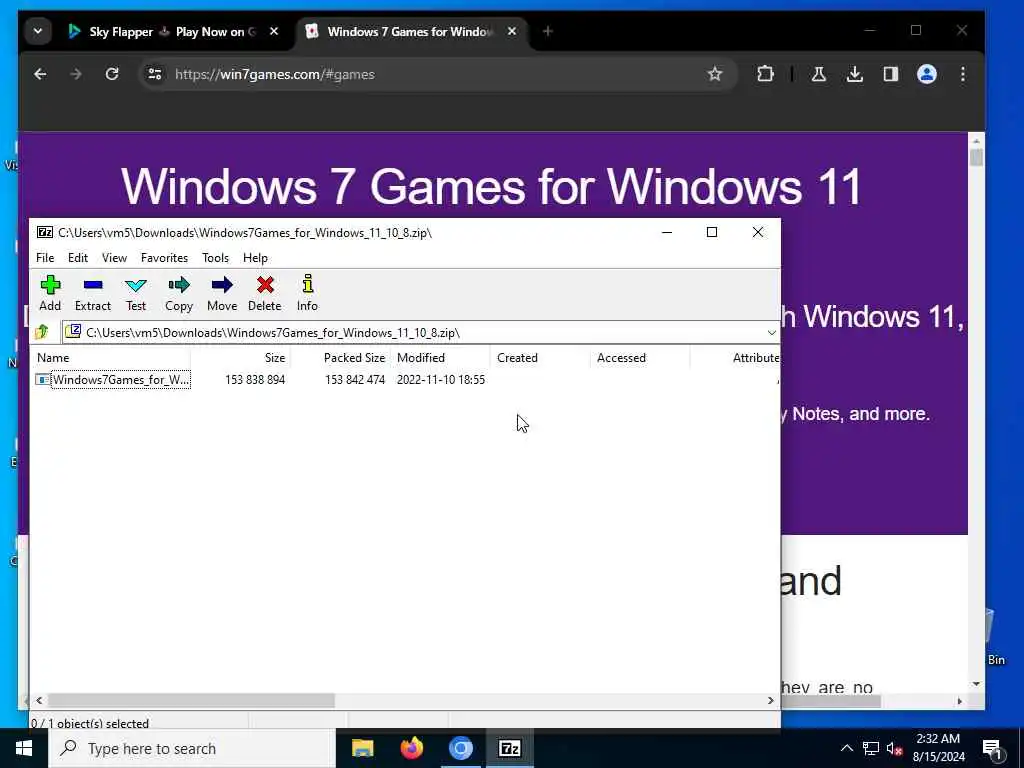This screenshot has height=768, width=1024.
Task: Open the Windows Start menu
Action: tap(24, 748)
